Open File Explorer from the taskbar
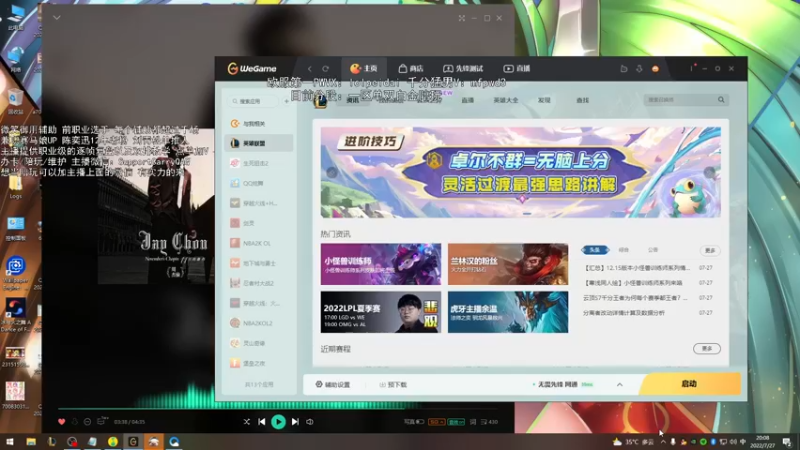This screenshot has width=800, height=450. point(31,442)
